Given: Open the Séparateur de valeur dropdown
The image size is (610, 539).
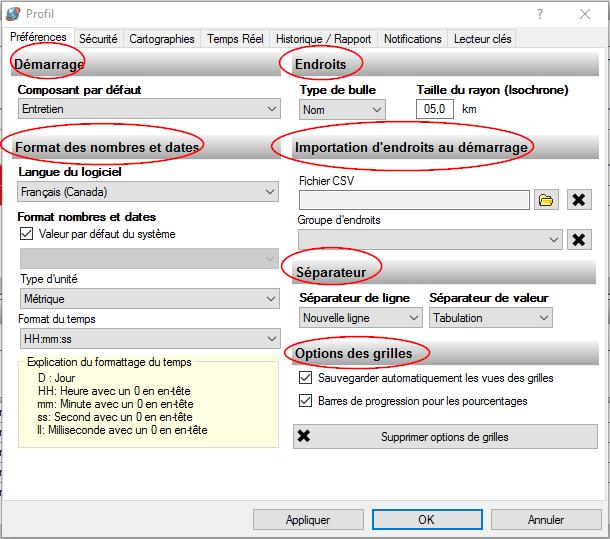Looking at the screenshot, I should [490, 318].
